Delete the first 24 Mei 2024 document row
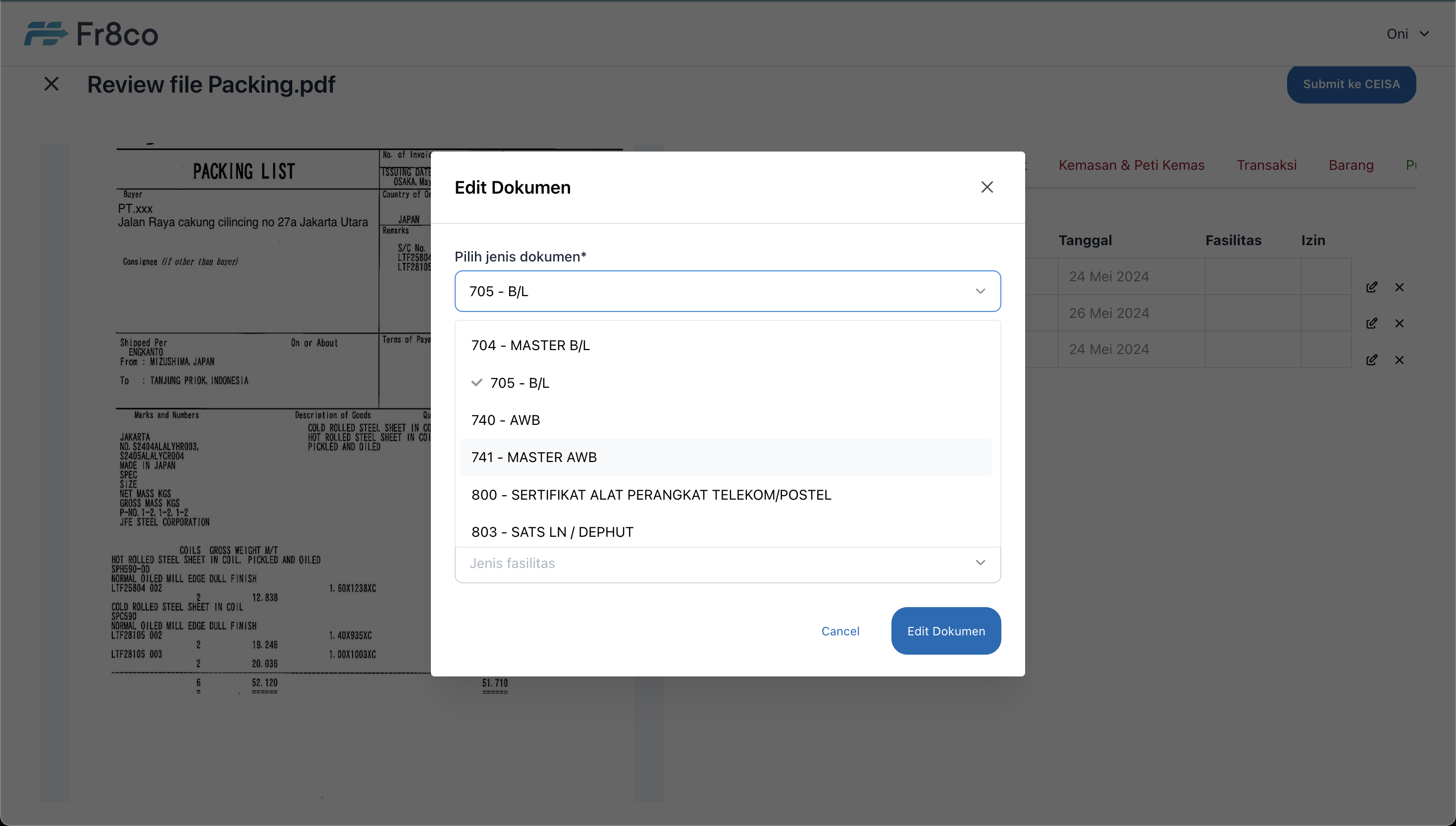1456x826 pixels. [x=1399, y=287]
